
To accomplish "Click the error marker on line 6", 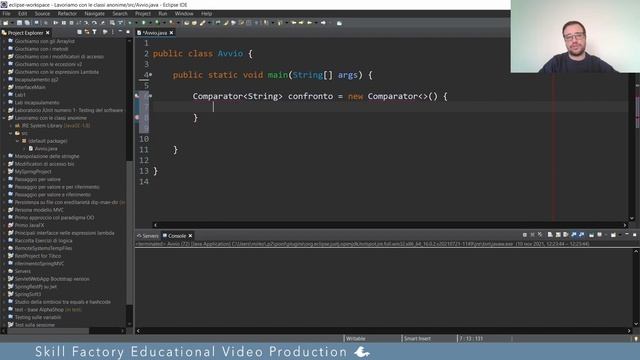I will tap(137, 96).
